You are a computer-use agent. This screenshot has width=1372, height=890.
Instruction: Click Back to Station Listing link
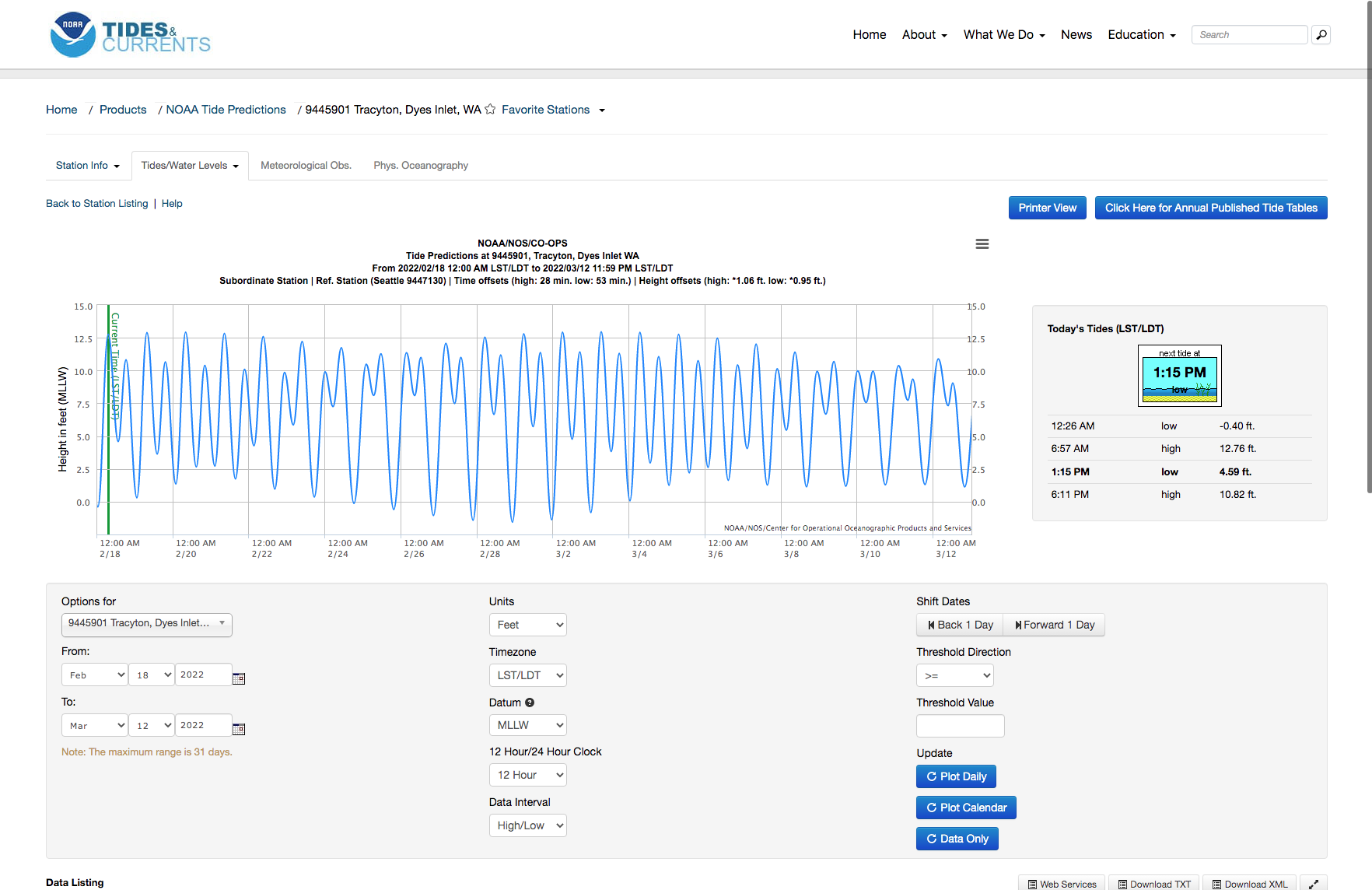tap(97, 204)
